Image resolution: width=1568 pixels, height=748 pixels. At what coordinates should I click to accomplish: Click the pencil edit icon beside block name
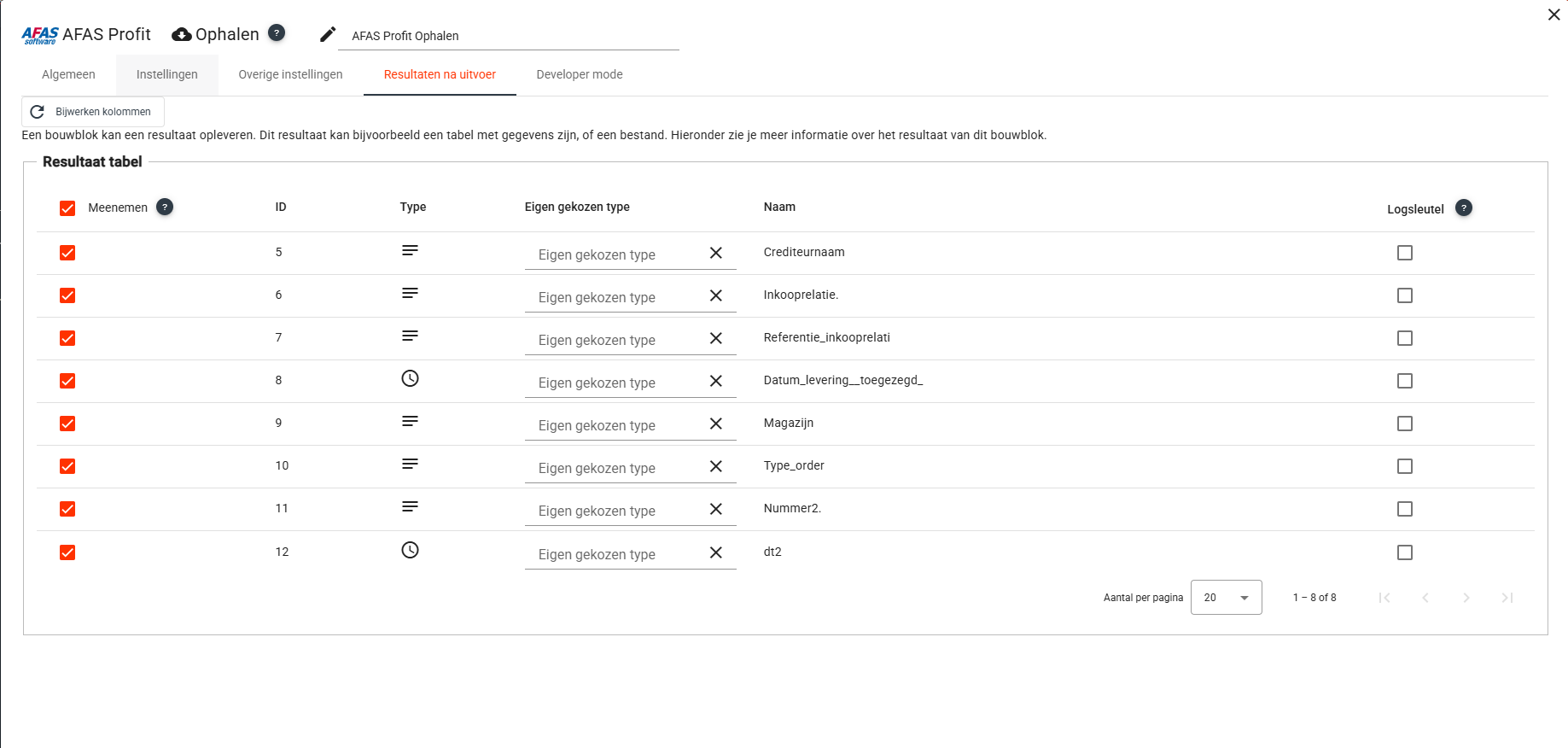click(328, 34)
